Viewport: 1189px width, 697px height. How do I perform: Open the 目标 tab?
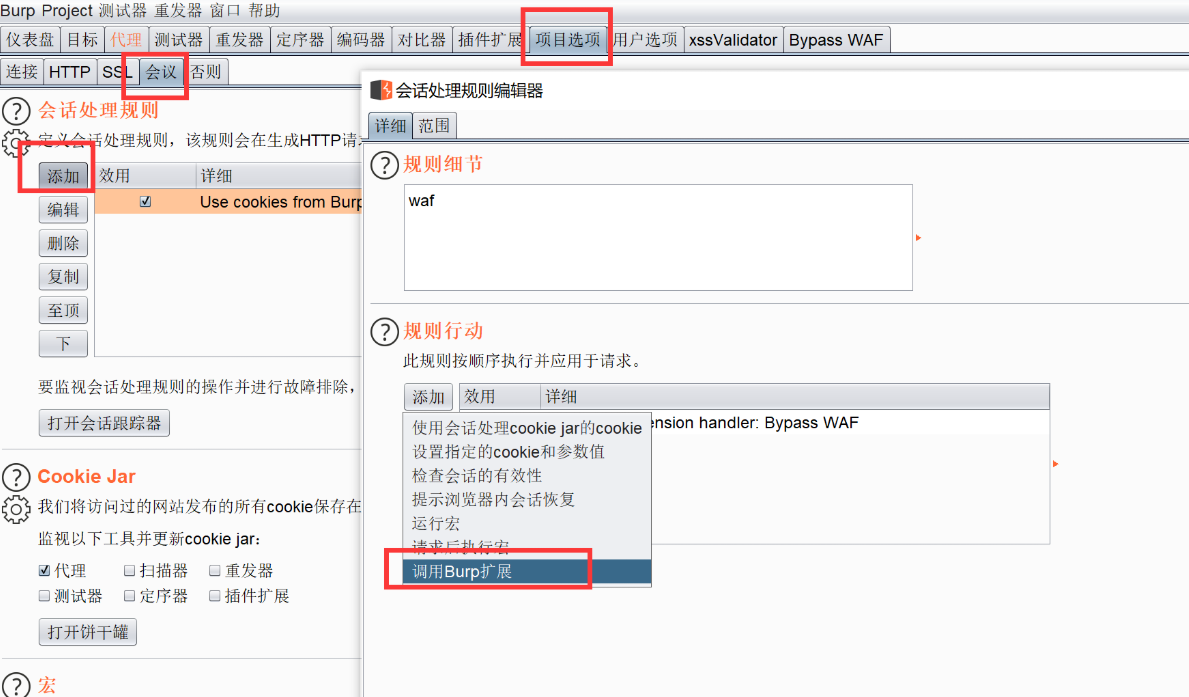point(82,39)
